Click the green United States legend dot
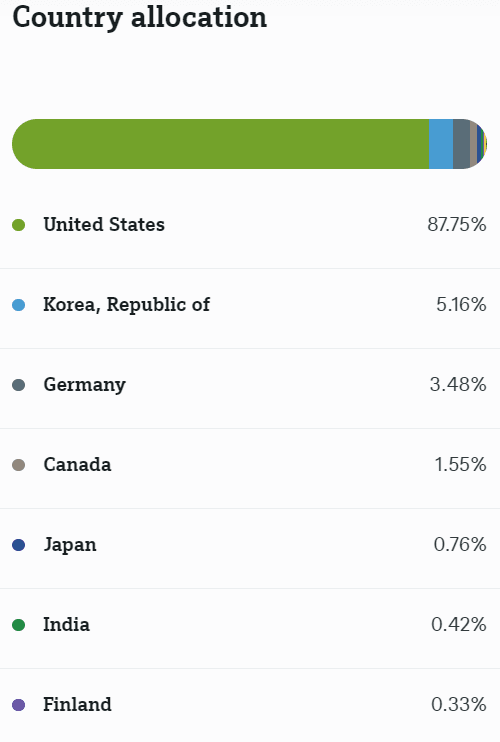The height and width of the screenshot is (742, 500). click(x=18, y=225)
